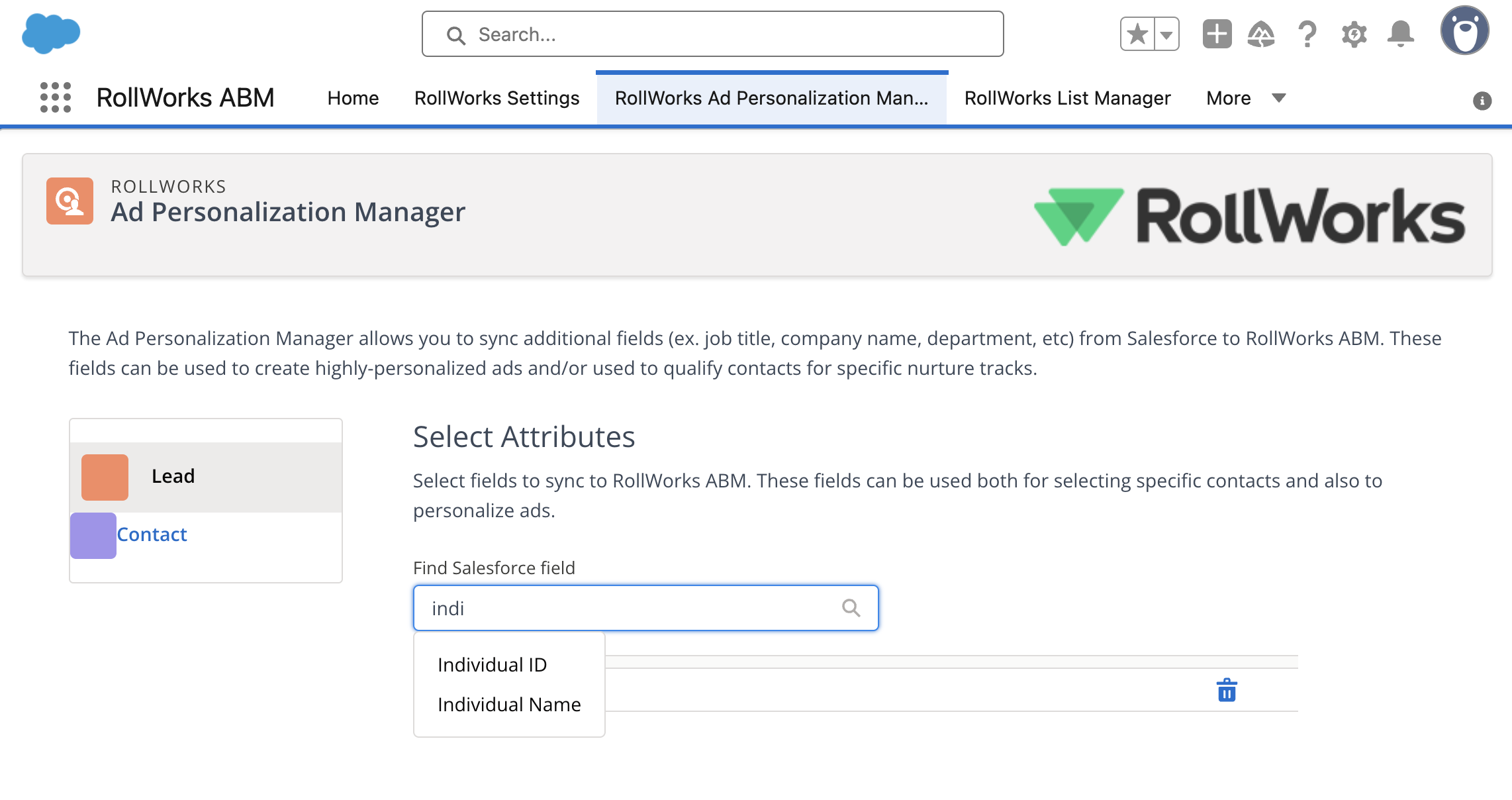
Task: Click the Favorites star icon
Action: tap(1137, 34)
